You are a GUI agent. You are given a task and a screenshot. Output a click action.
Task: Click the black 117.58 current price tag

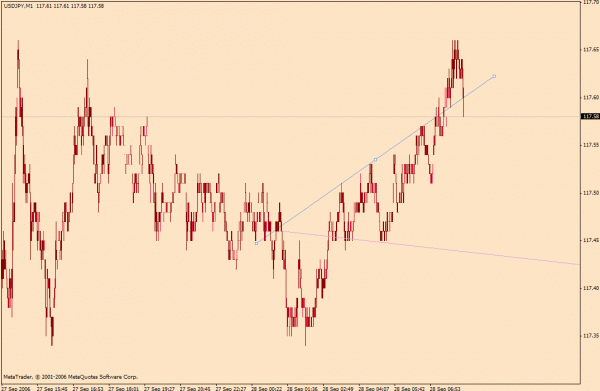[590, 116]
